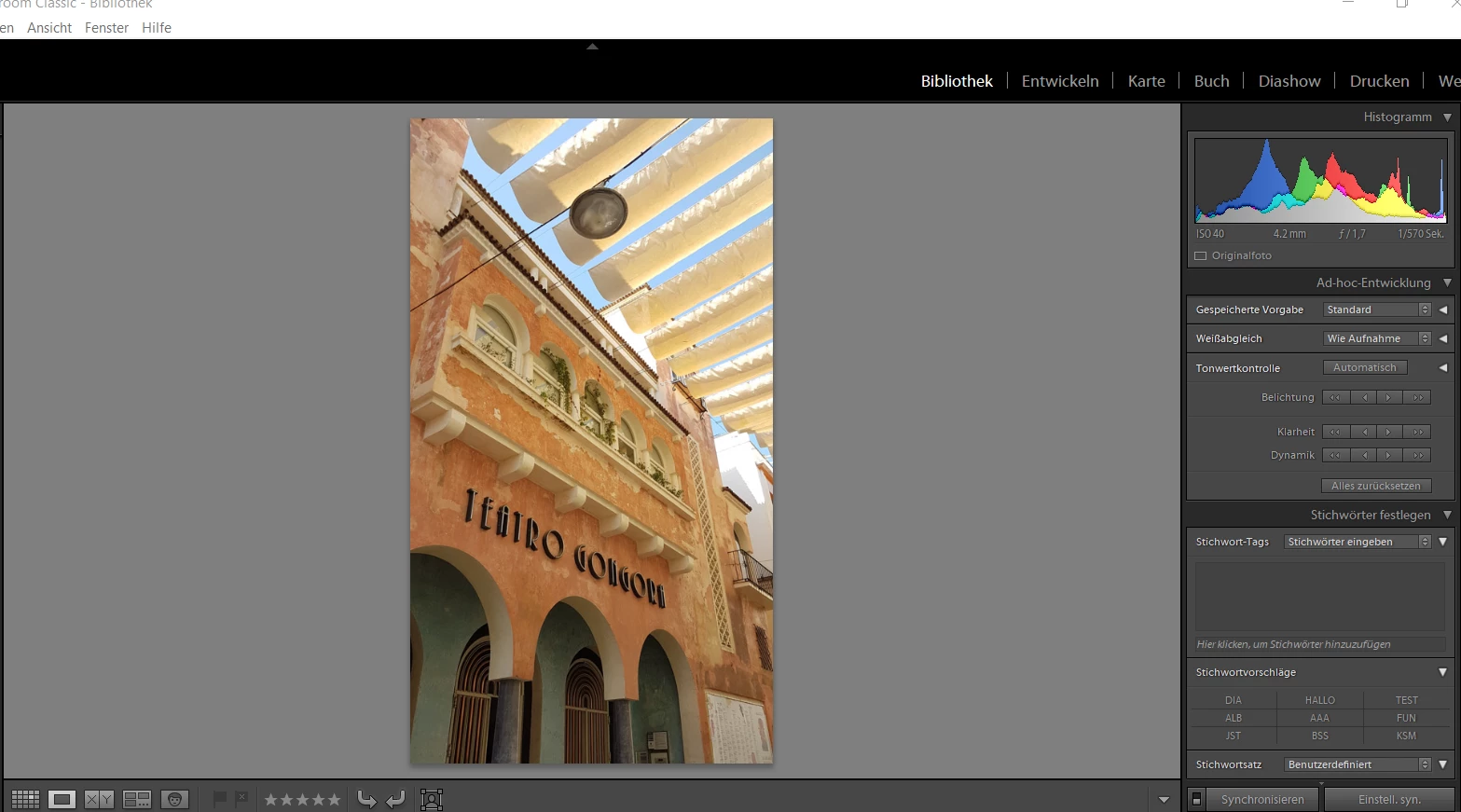The width and height of the screenshot is (1461, 812).
Task: Collapse the Histogramm panel
Action: (1447, 117)
